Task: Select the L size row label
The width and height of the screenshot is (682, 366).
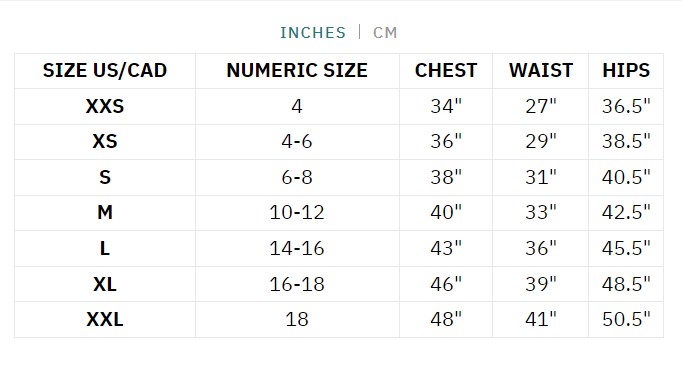Action: point(105,248)
